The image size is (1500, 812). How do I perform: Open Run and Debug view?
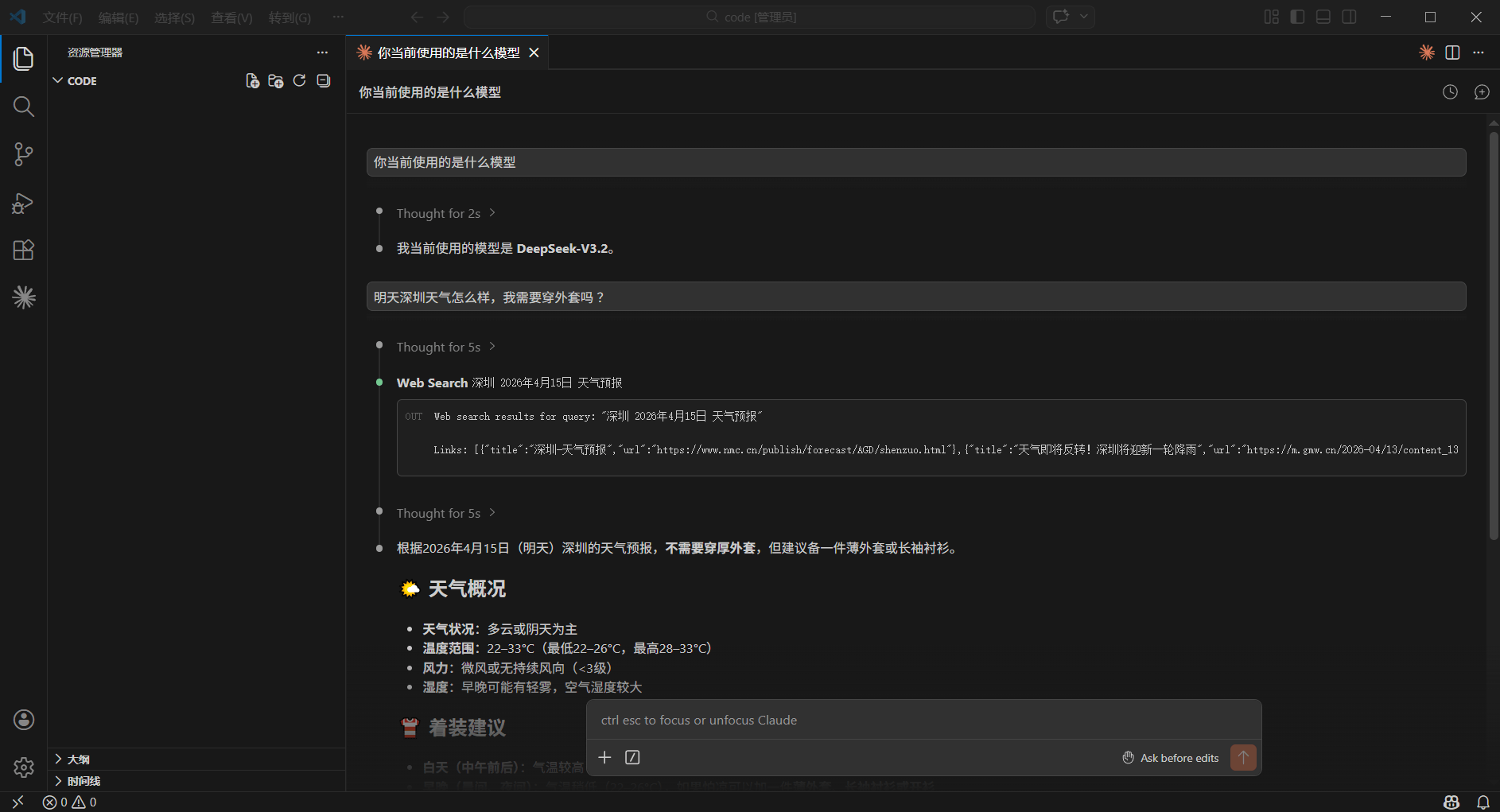point(23,203)
